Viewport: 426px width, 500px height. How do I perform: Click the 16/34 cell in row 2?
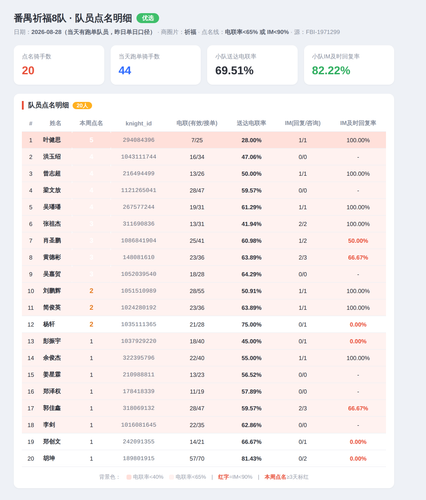point(197,157)
